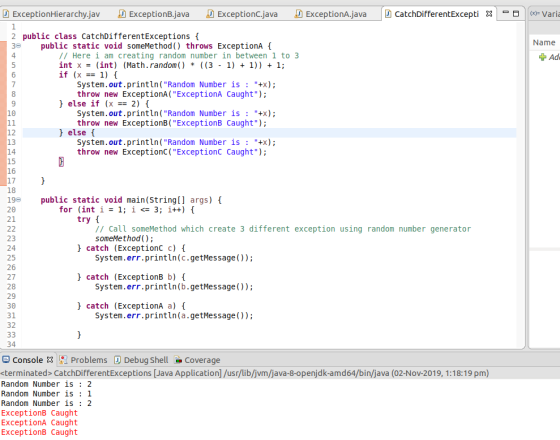Click the 'catch (ExceptionA a)' line
Viewport: 560px width, 440px height.
pos(131,306)
